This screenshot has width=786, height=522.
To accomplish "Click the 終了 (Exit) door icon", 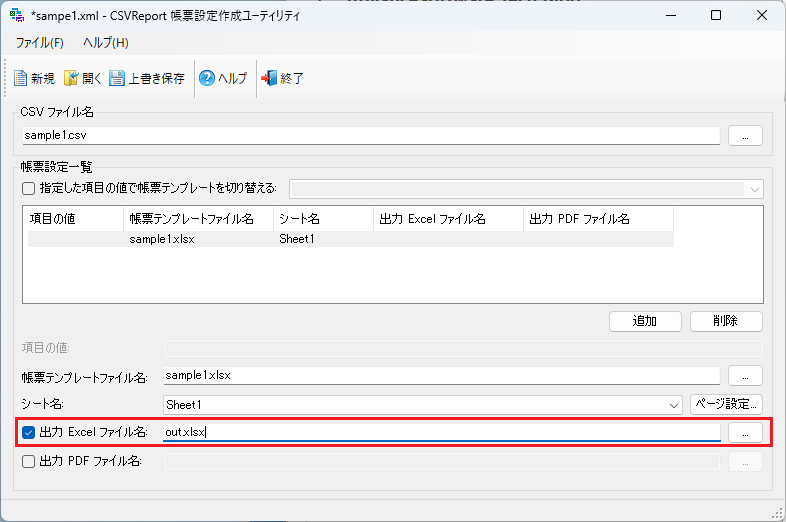I will 269,78.
